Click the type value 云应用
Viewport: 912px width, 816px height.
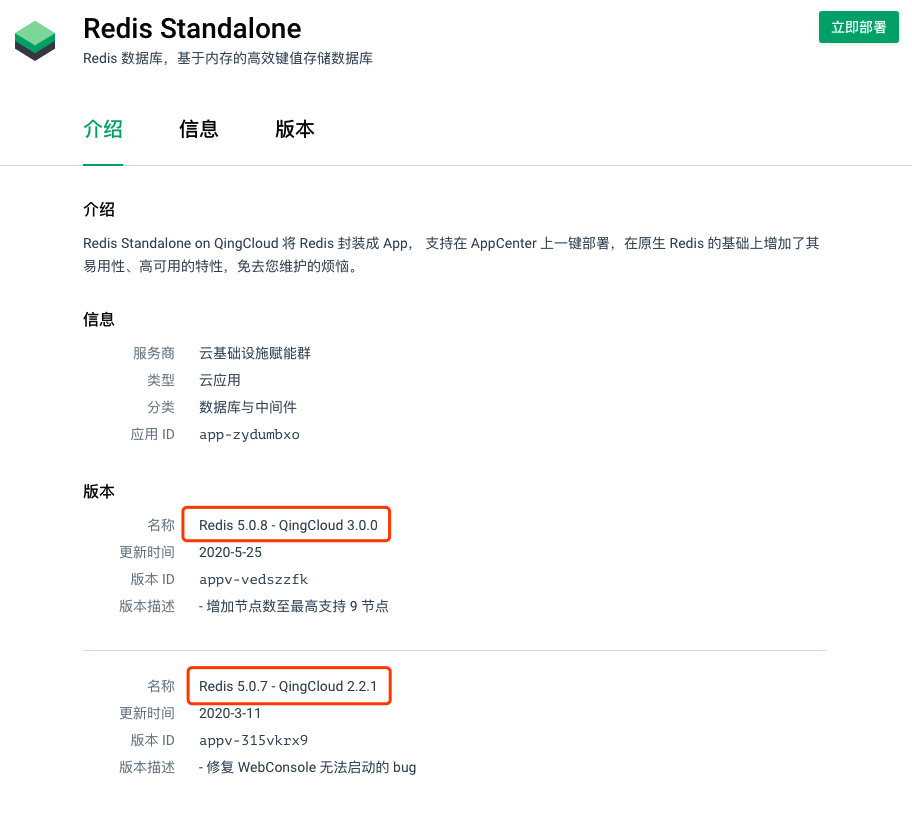[220, 380]
